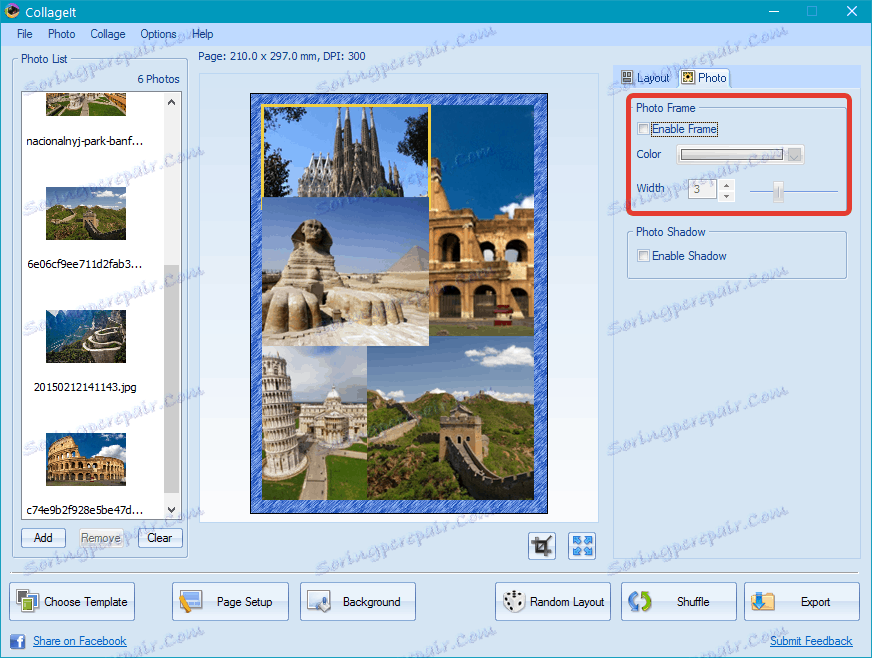The image size is (872, 658).
Task: Select the nacionalnyj-park-banf photo thumbnail
Action: coord(86,105)
